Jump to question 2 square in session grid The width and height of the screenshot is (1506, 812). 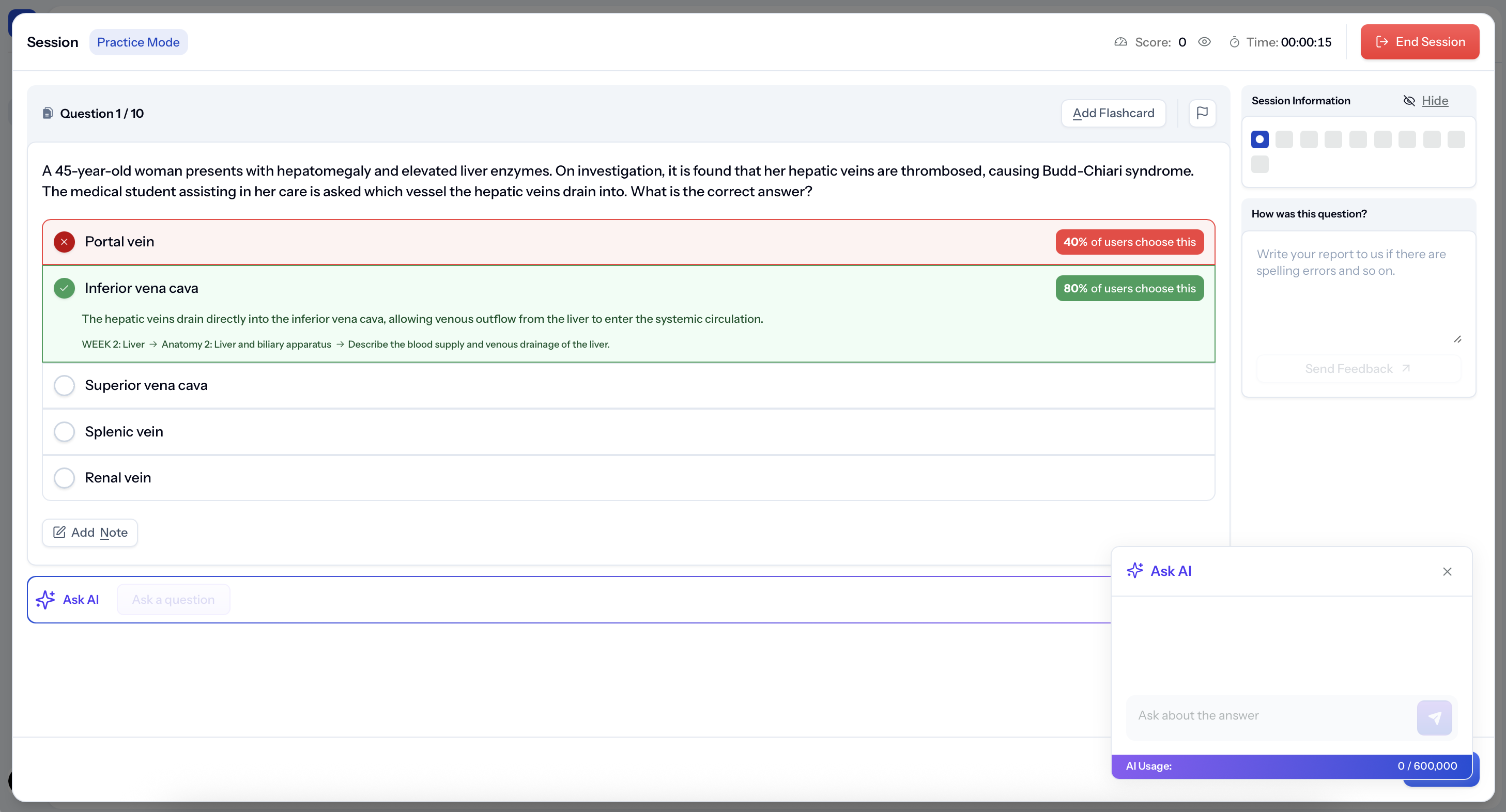tap(1284, 139)
